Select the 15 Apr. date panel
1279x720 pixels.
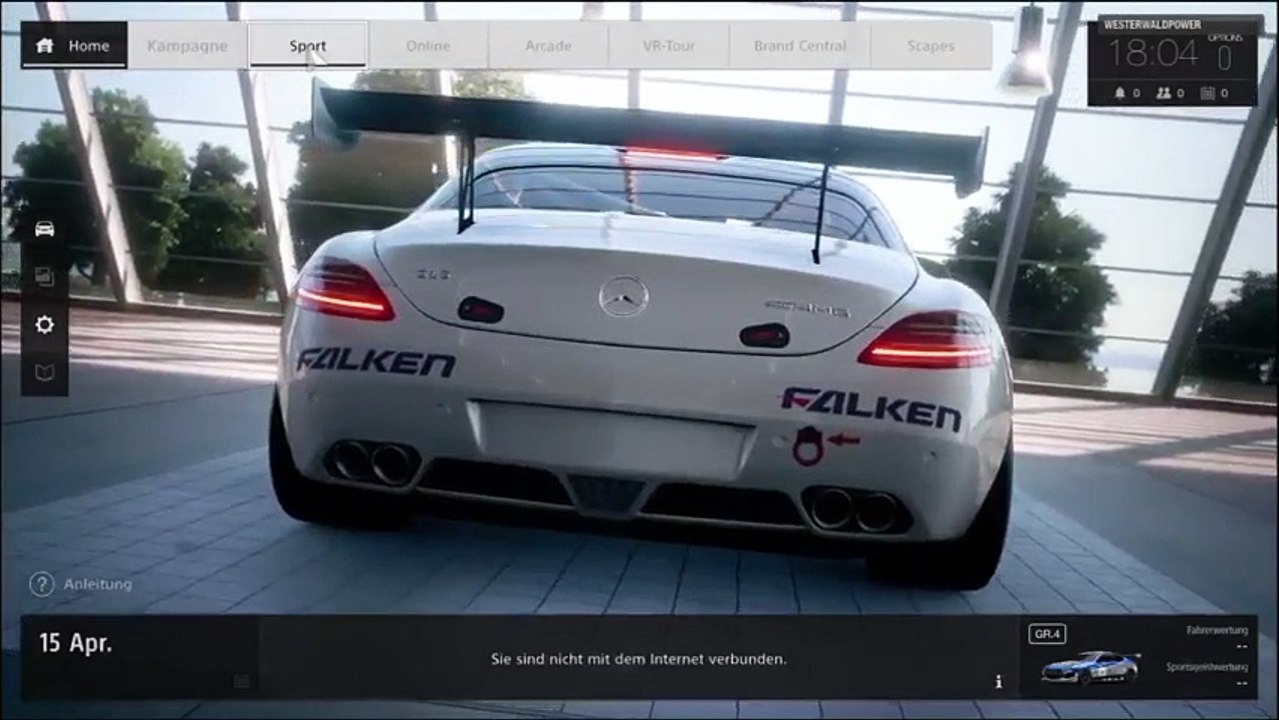click(140, 657)
